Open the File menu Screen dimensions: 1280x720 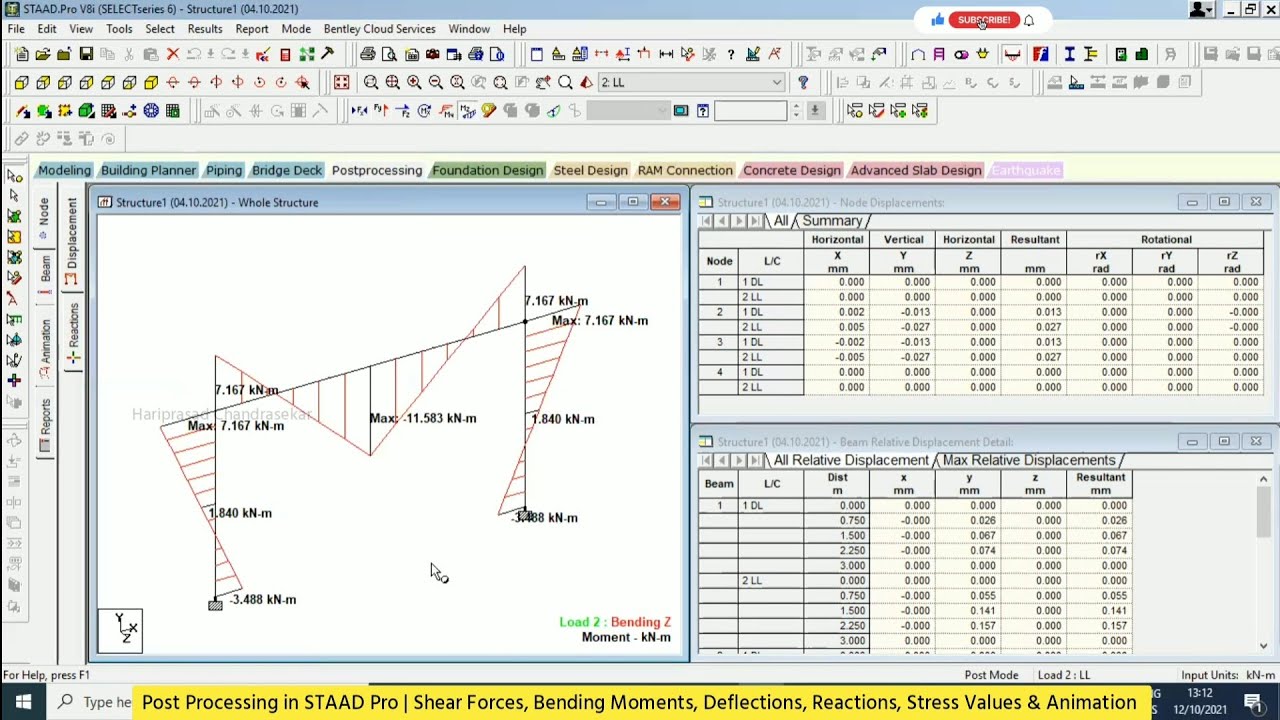tap(16, 29)
